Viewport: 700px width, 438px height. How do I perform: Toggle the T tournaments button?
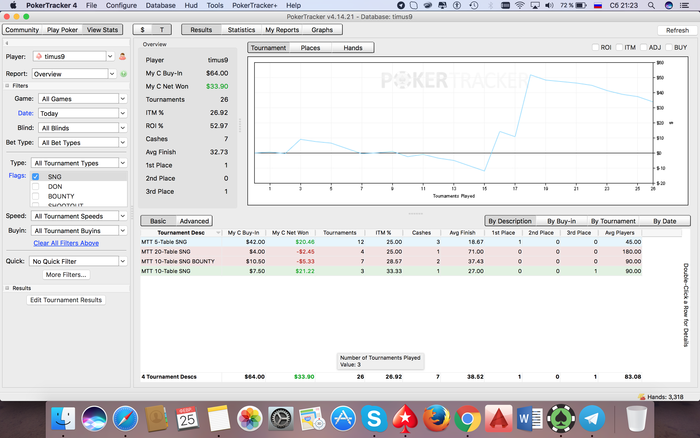[162, 30]
